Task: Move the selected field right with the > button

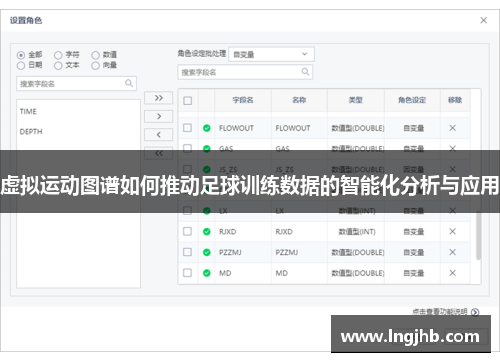Action: (159, 116)
